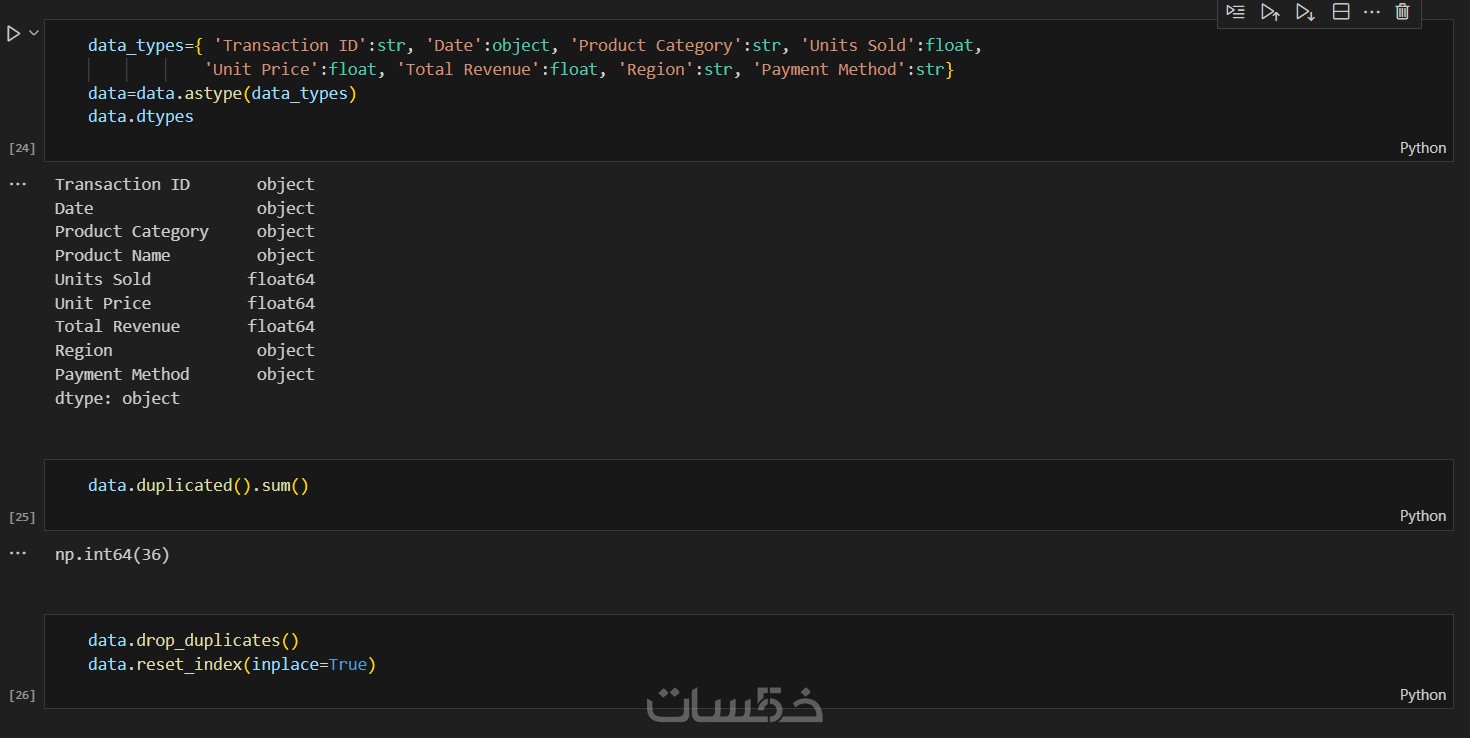Open the output actions ellipsis beside the dtypes output
Image resolution: width=1470 pixels, height=738 pixels.
18,185
